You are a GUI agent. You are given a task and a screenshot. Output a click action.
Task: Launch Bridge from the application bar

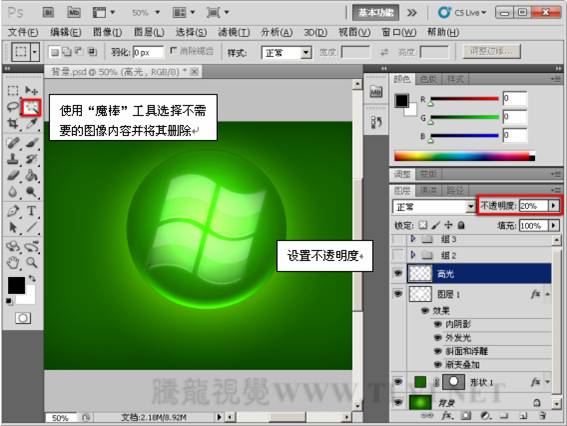coord(48,13)
